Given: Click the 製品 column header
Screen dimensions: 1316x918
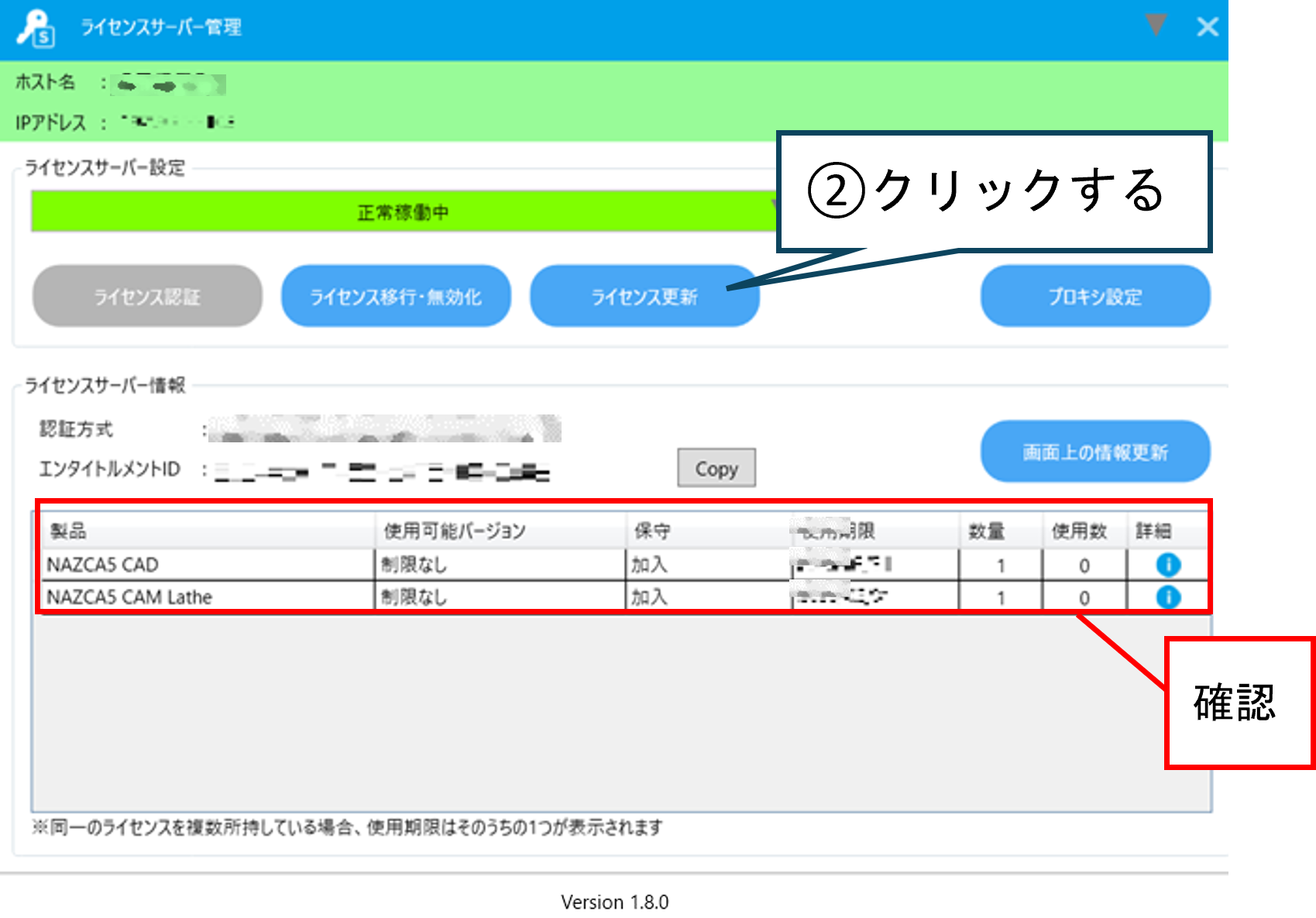Looking at the screenshot, I should (x=208, y=531).
